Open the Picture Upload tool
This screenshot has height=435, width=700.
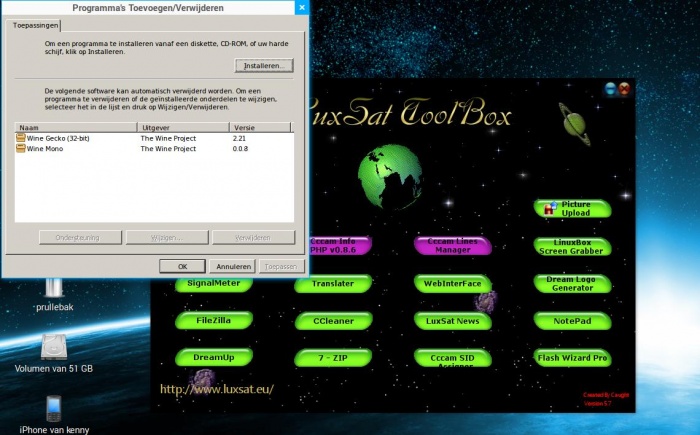[572, 209]
